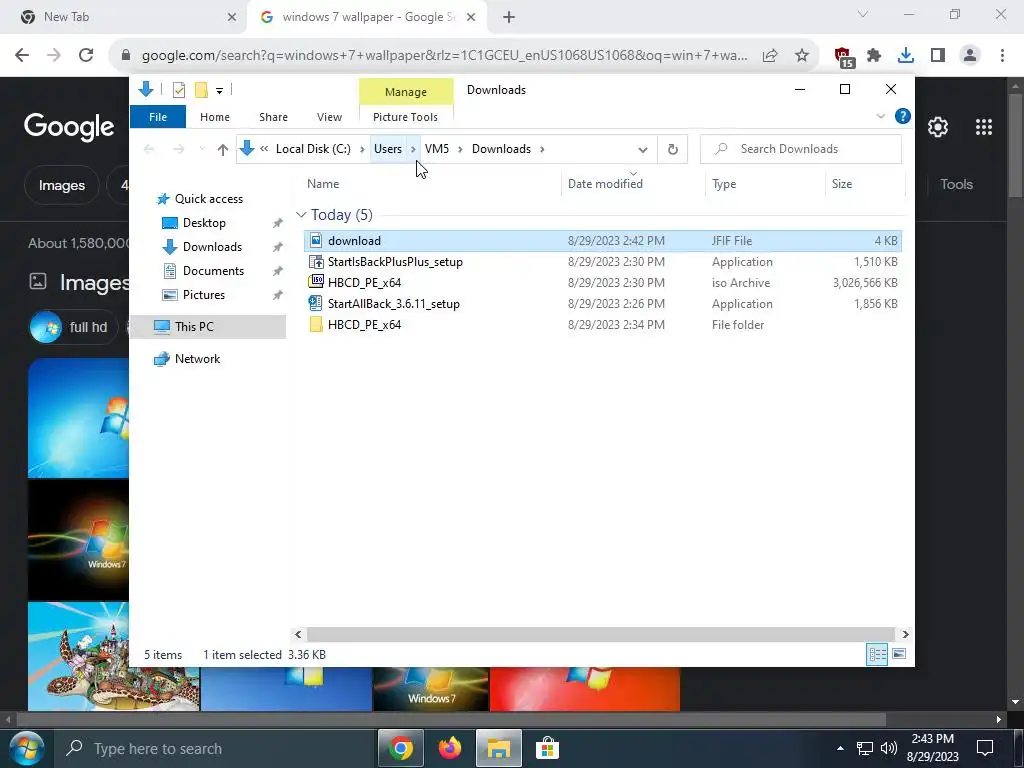
Task: Open Chrome three-dot menu
Action: tap(1002, 56)
